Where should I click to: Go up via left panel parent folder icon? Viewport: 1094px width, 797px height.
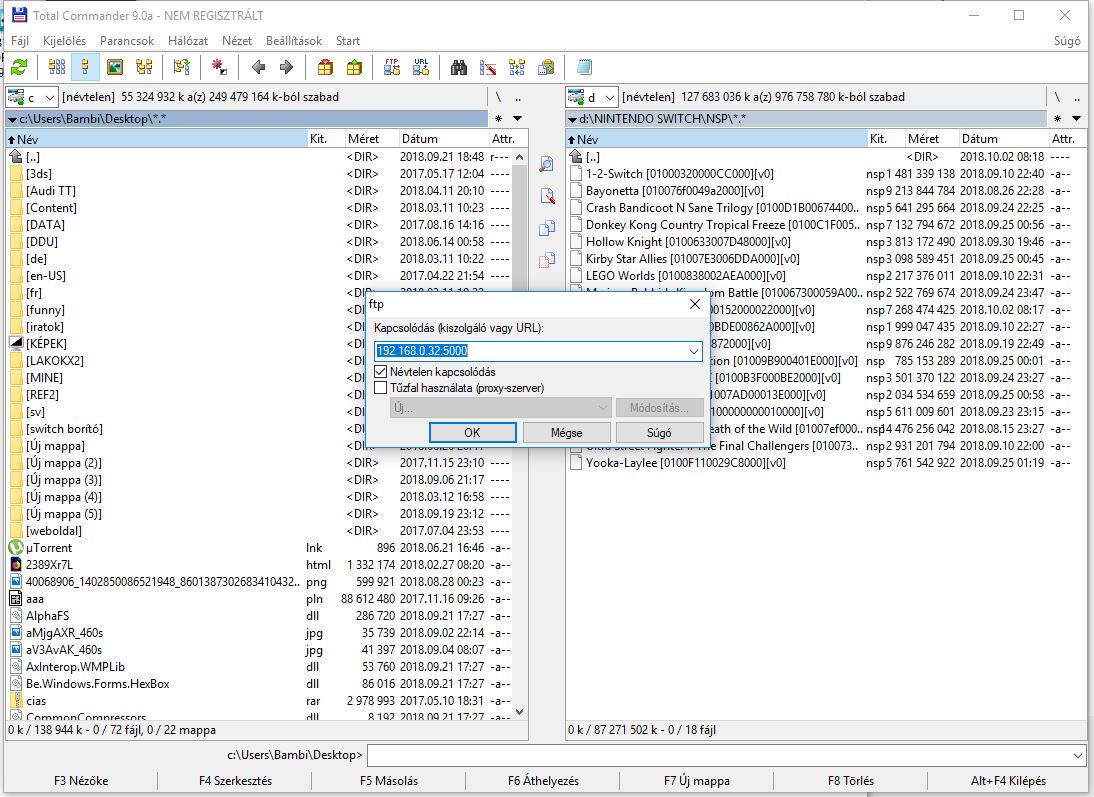click(16, 157)
